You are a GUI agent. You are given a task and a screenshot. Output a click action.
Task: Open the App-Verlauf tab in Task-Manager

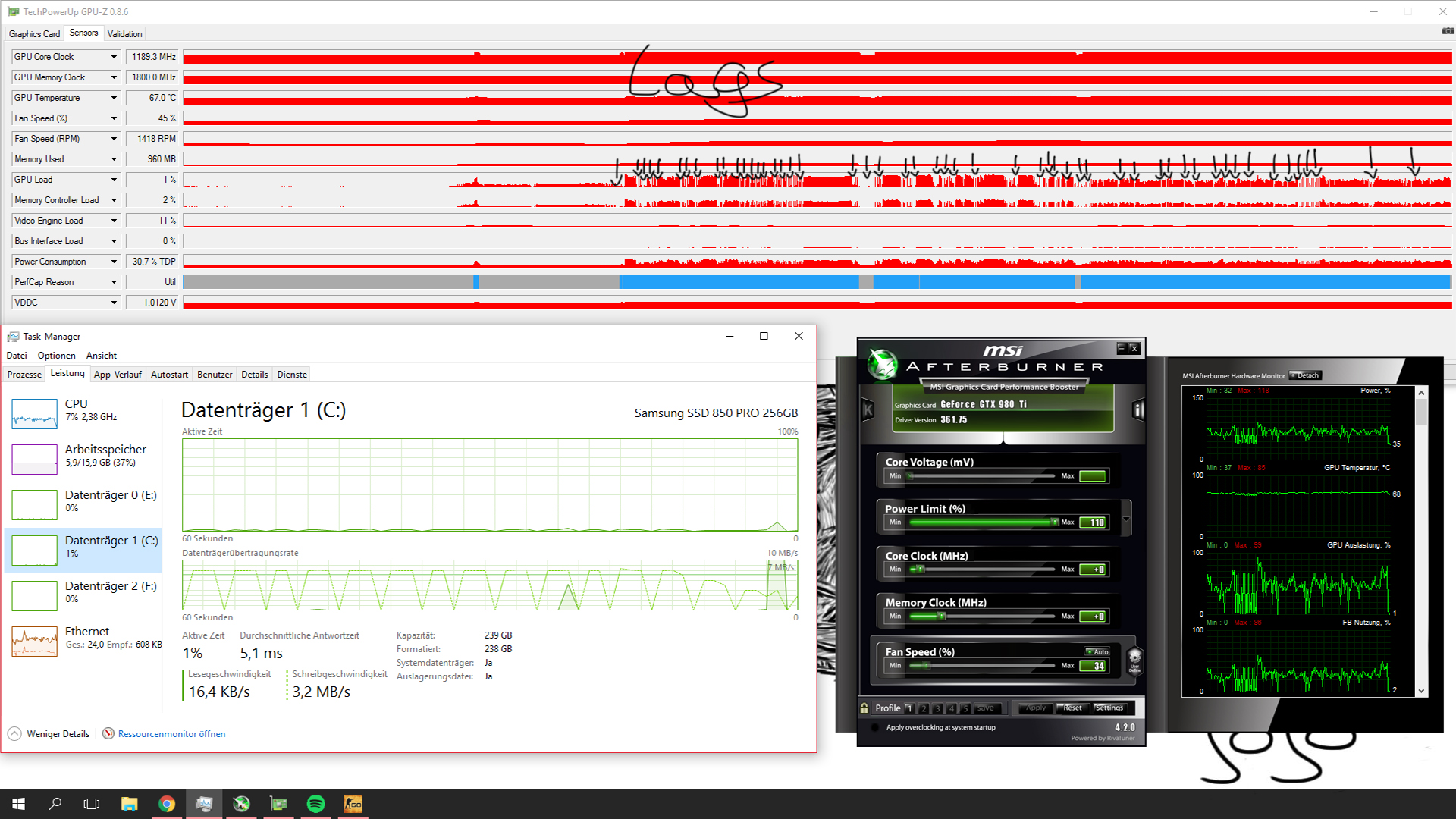[x=118, y=375]
